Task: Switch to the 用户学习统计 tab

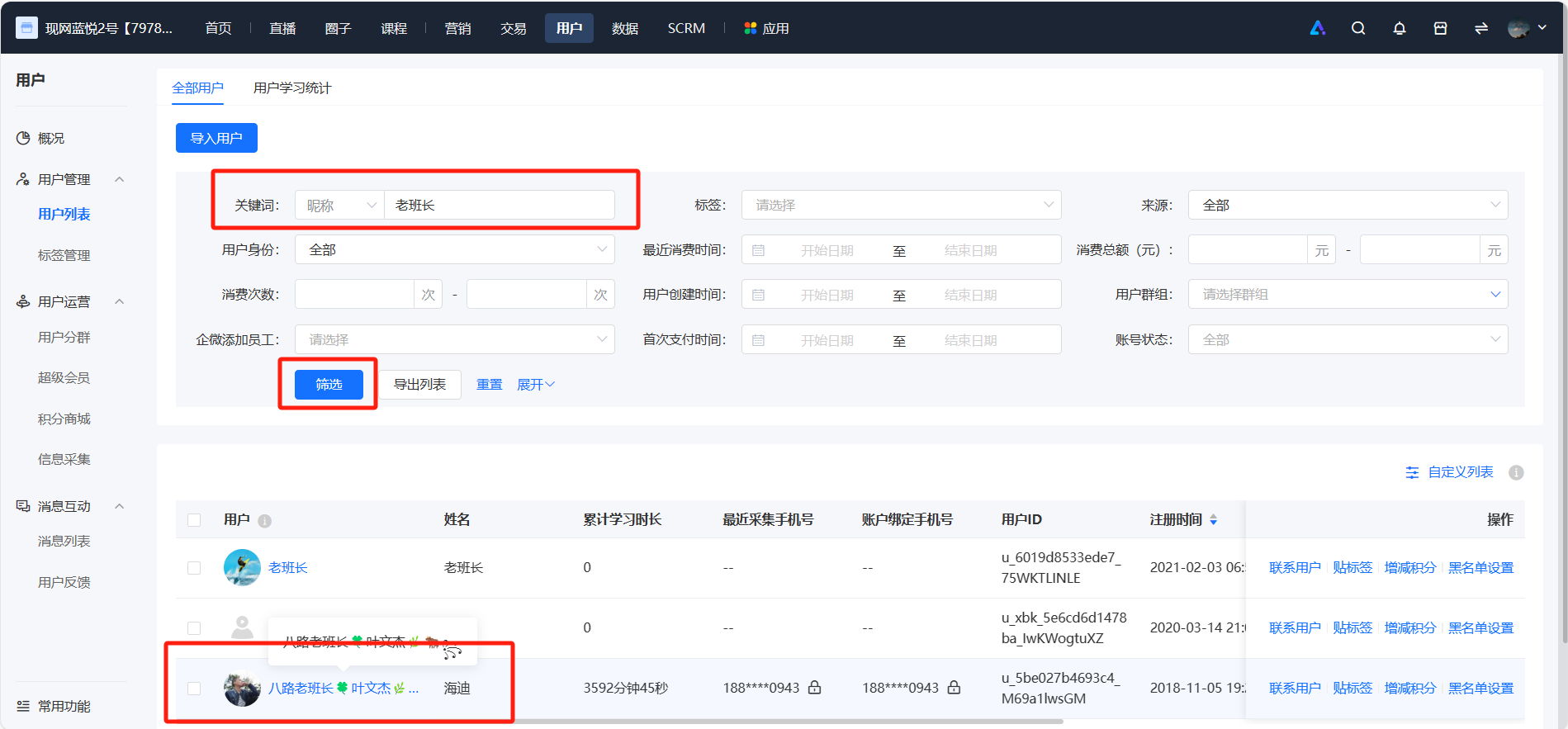Action: [x=291, y=88]
